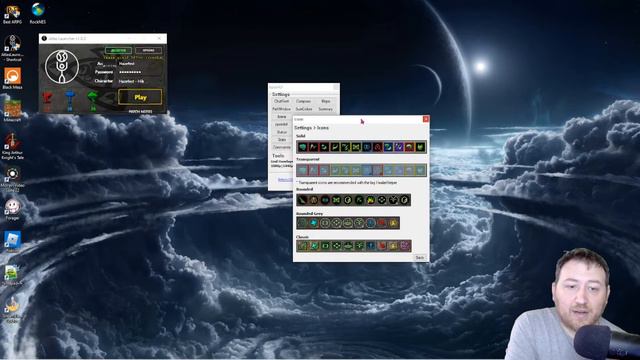Choose the green butterfly icon in the Rounded row
The height and width of the screenshot is (360, 640).
point(336,200)
